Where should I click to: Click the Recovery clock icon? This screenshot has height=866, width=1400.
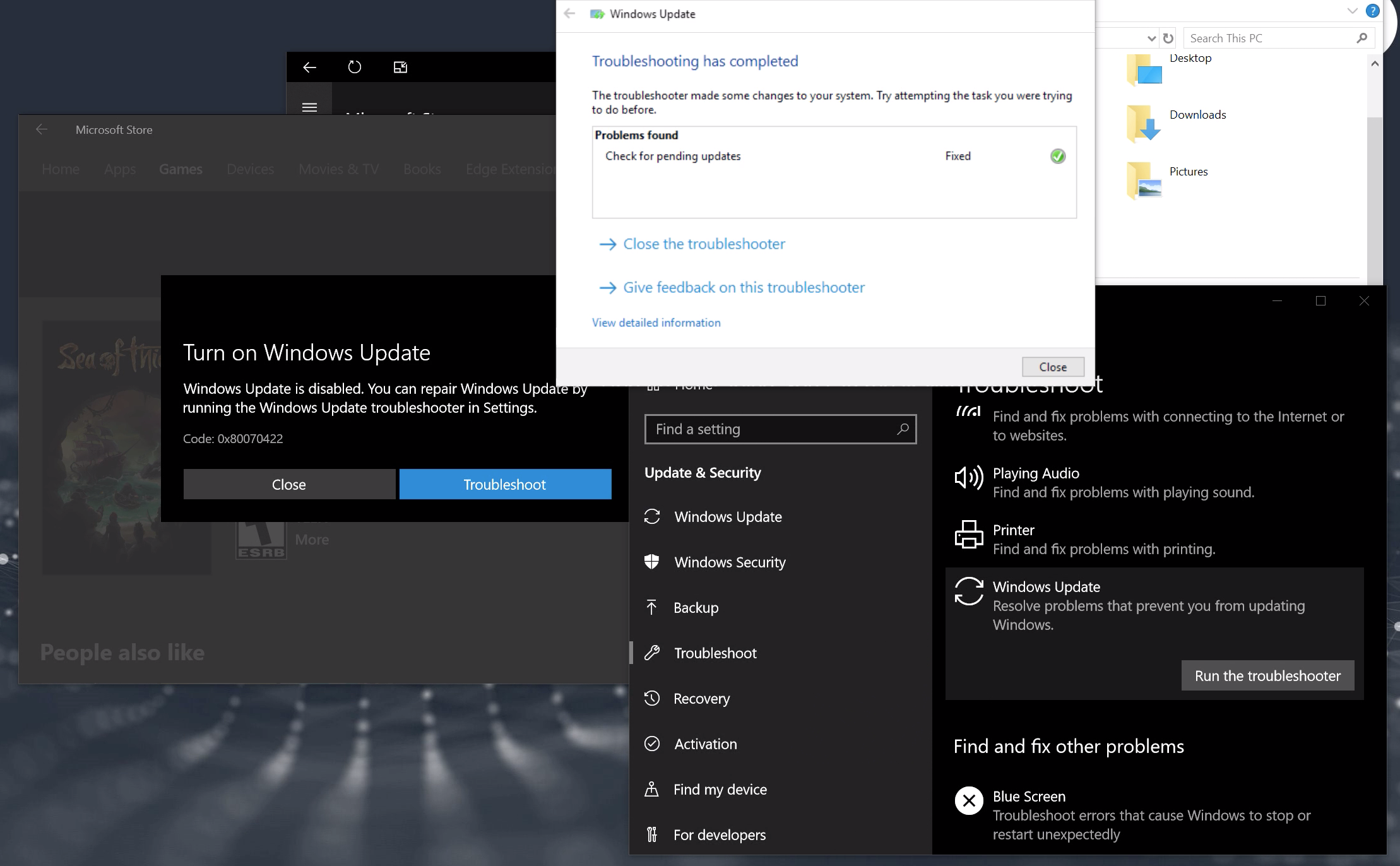coord(652,698)
